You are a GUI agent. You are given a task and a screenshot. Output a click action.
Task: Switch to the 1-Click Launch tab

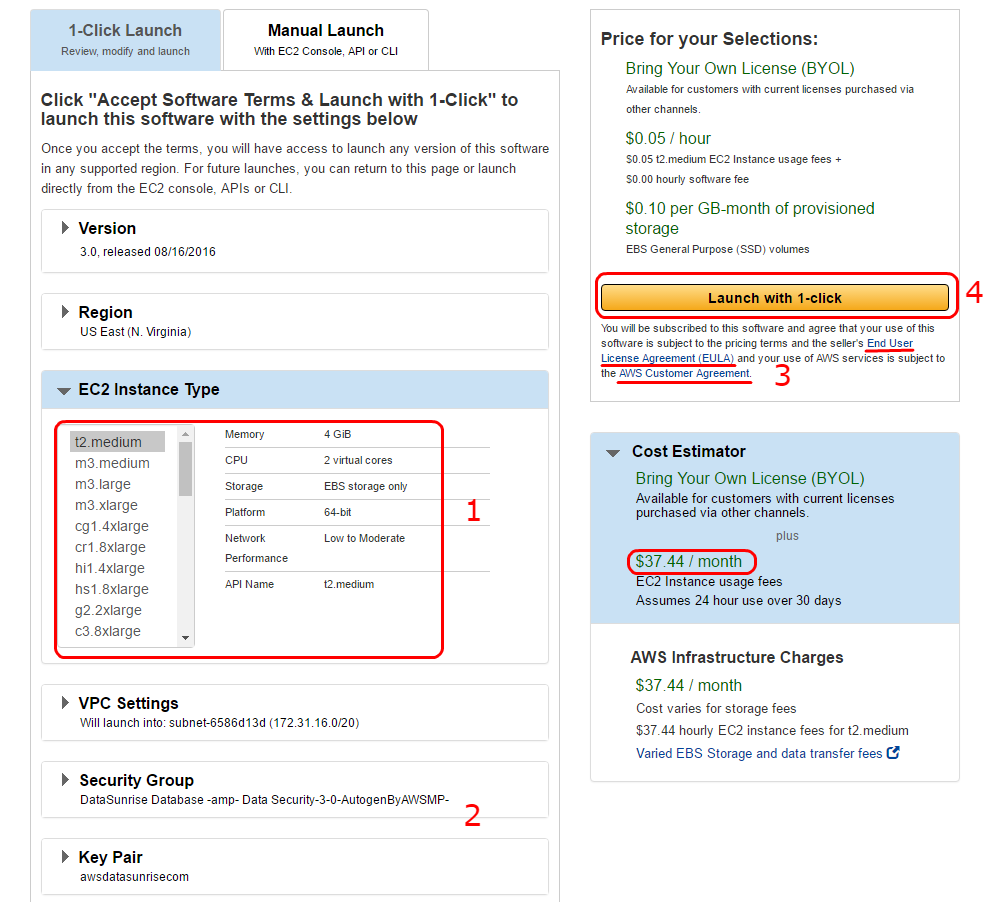pos(125,39)
